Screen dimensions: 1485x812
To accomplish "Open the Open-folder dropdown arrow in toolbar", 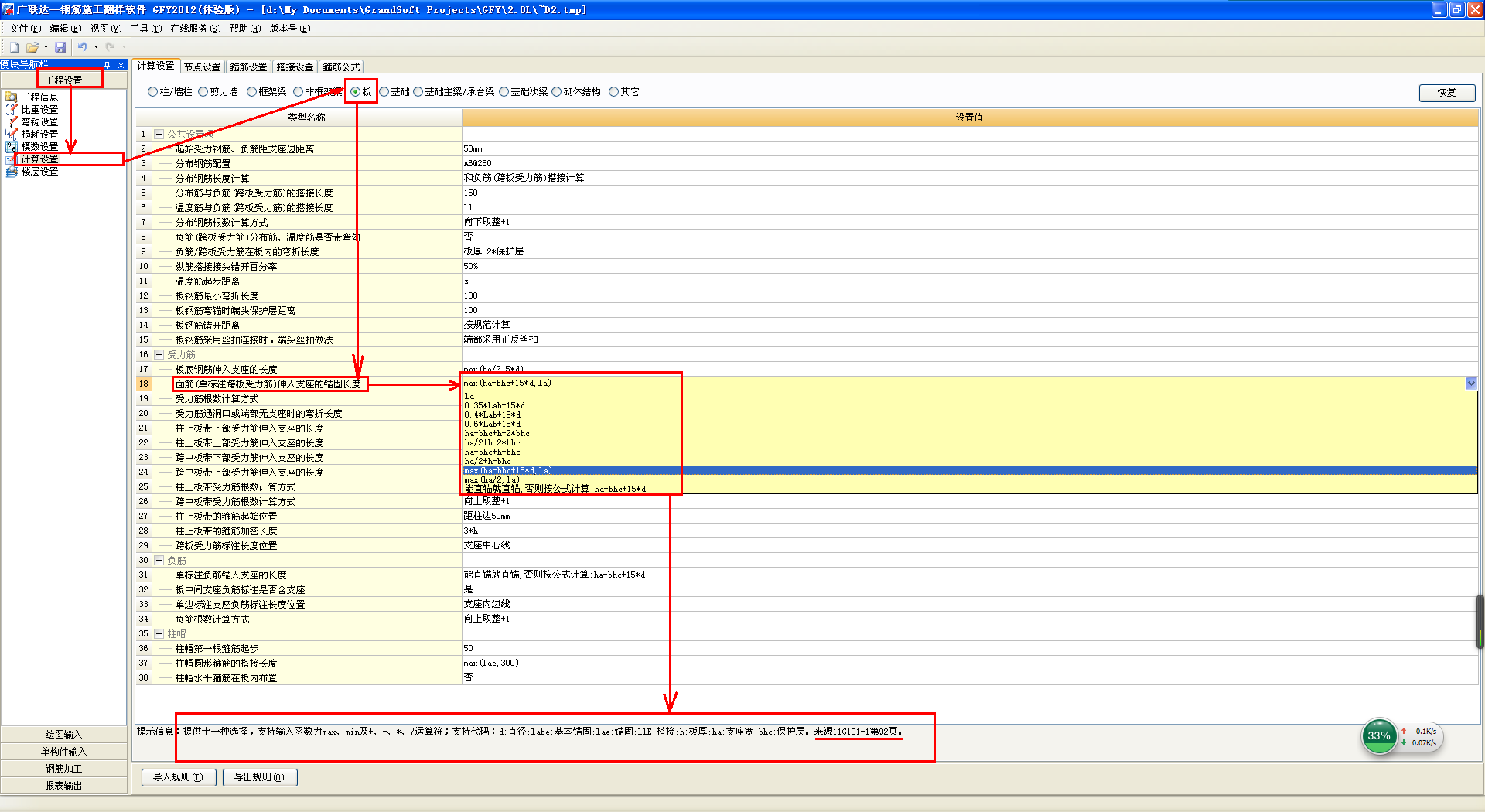I will point(46,47).
